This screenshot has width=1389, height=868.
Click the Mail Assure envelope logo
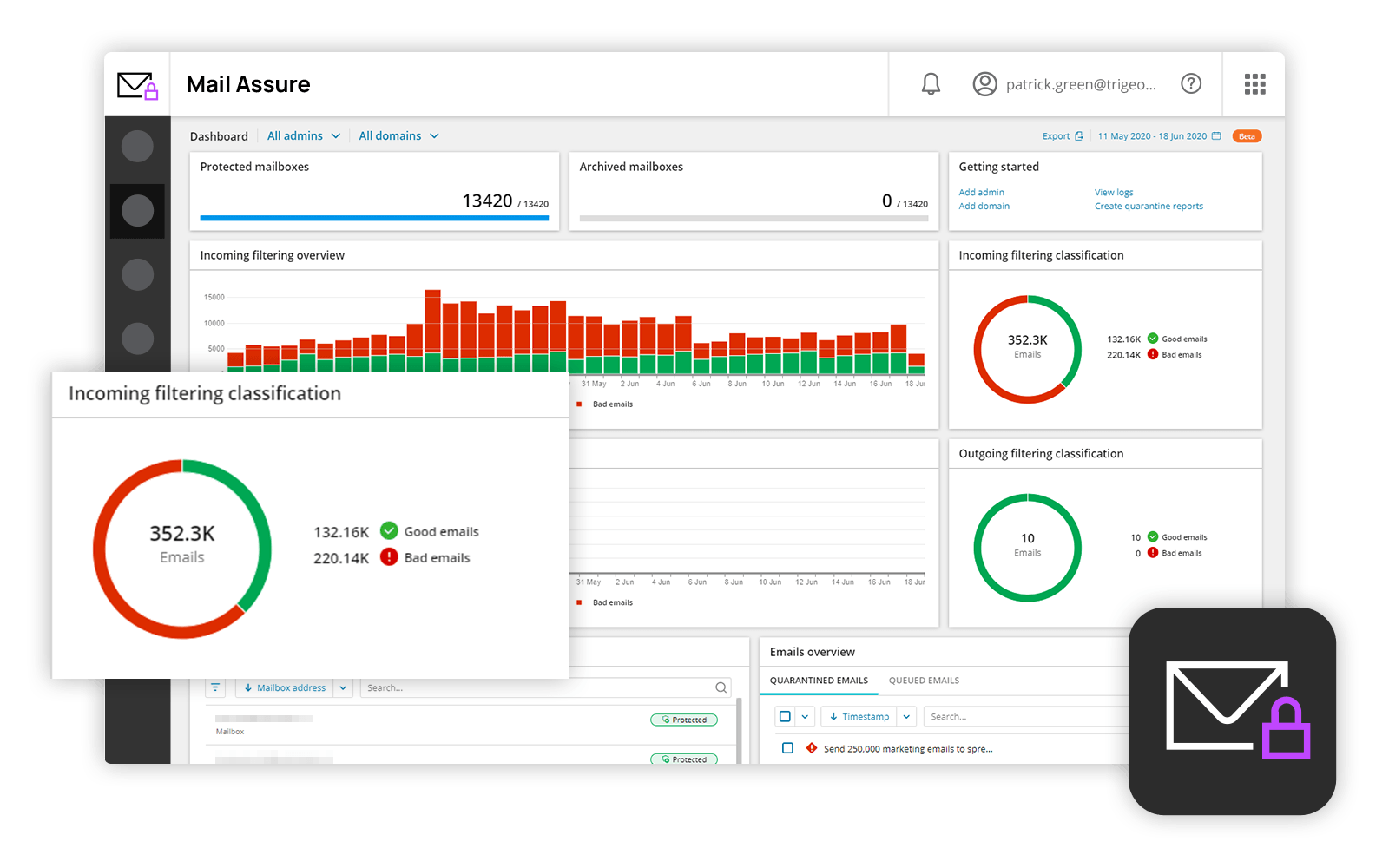click(x=137, y=85)
